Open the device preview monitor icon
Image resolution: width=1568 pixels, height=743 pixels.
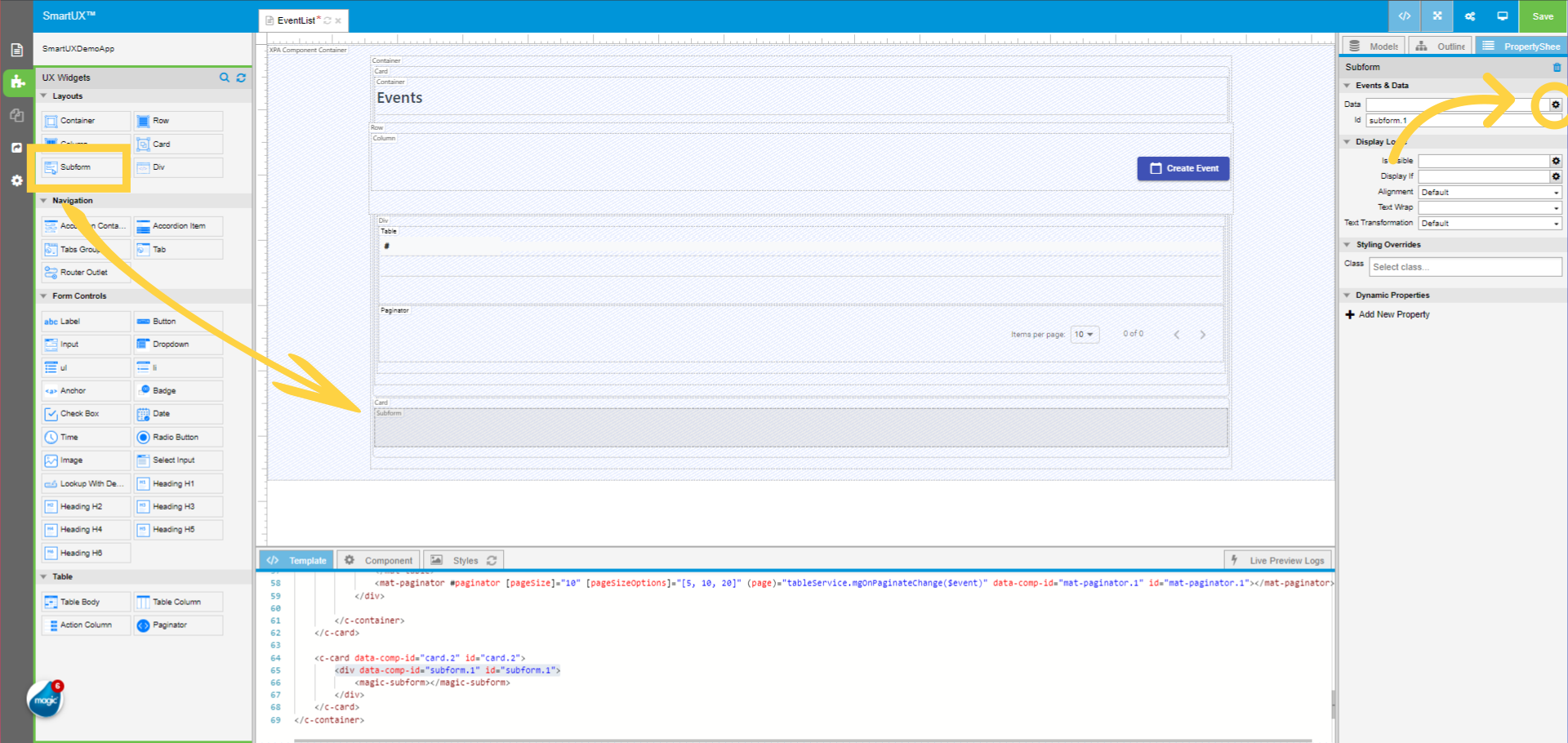click(1503, 16)
